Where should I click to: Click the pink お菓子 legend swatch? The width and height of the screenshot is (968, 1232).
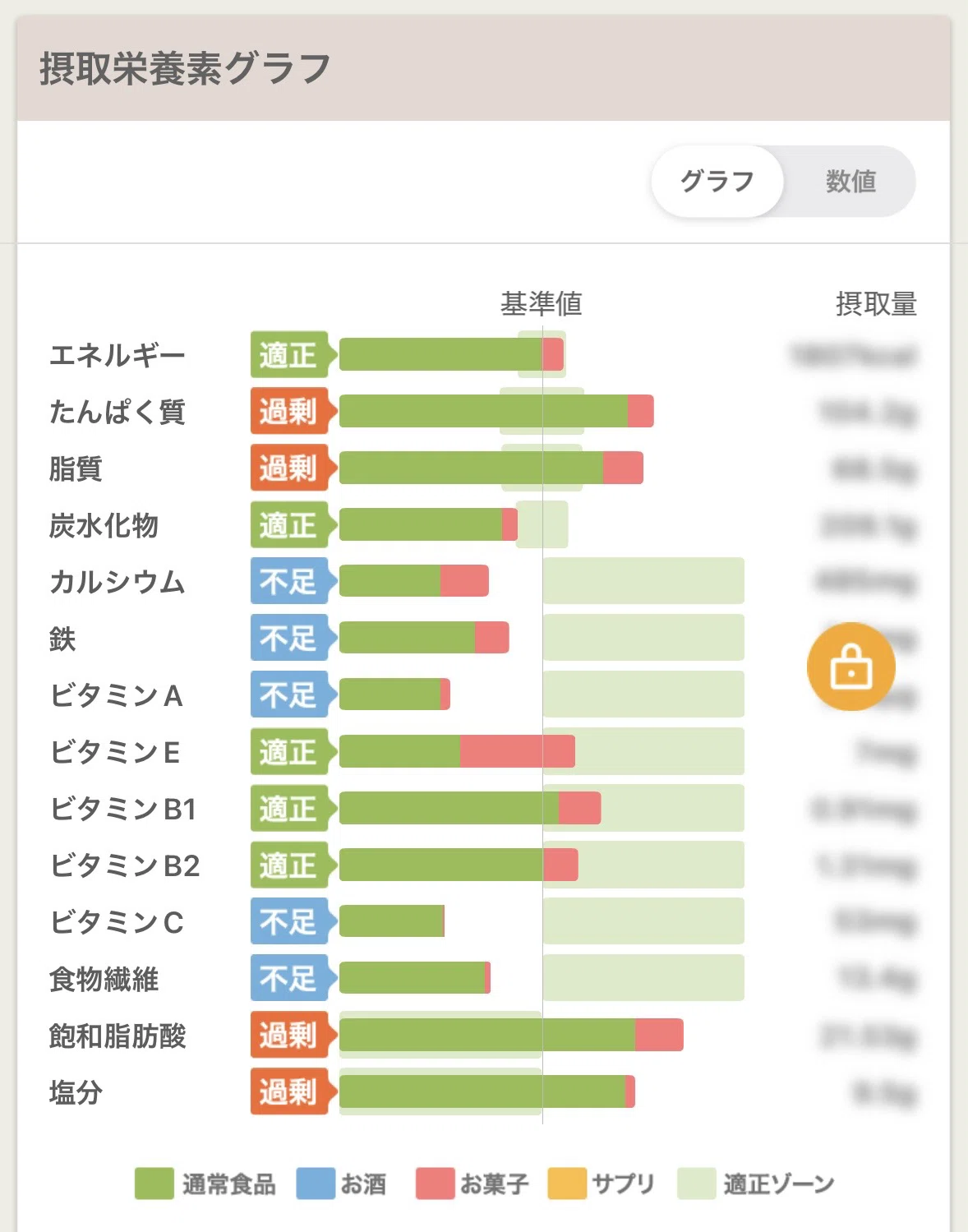[x=435, y=1184]
